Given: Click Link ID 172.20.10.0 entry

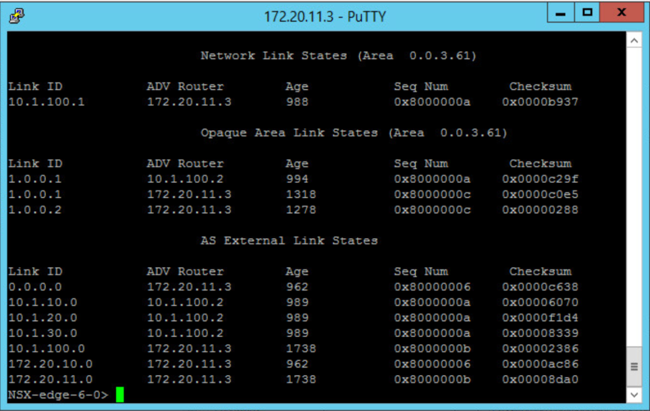Looking at the screenshot, I should [50, 364].
